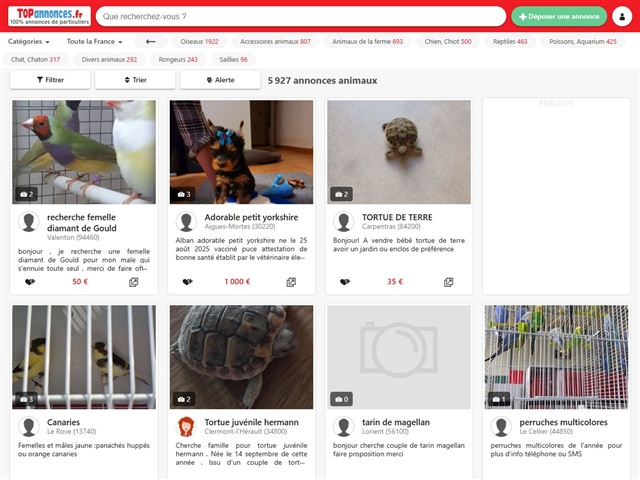This screenshot has height=480, width=640.
Task: Click photo count badge on tarin de magellan
Action: 342,399
